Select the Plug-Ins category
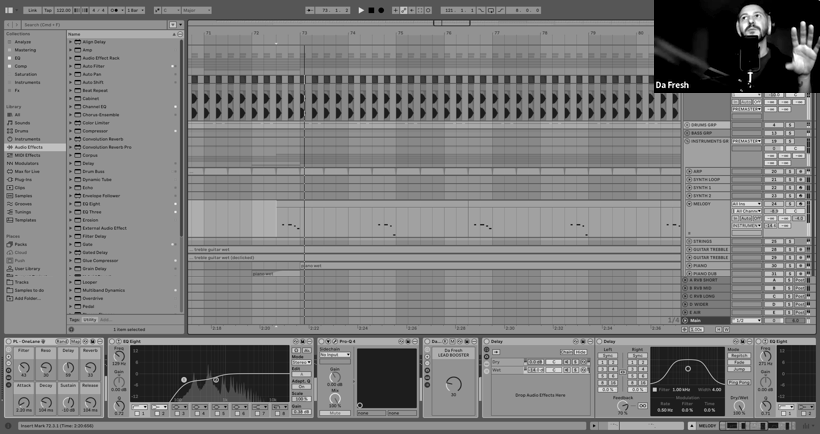820x434 pixels. [26, 179]
